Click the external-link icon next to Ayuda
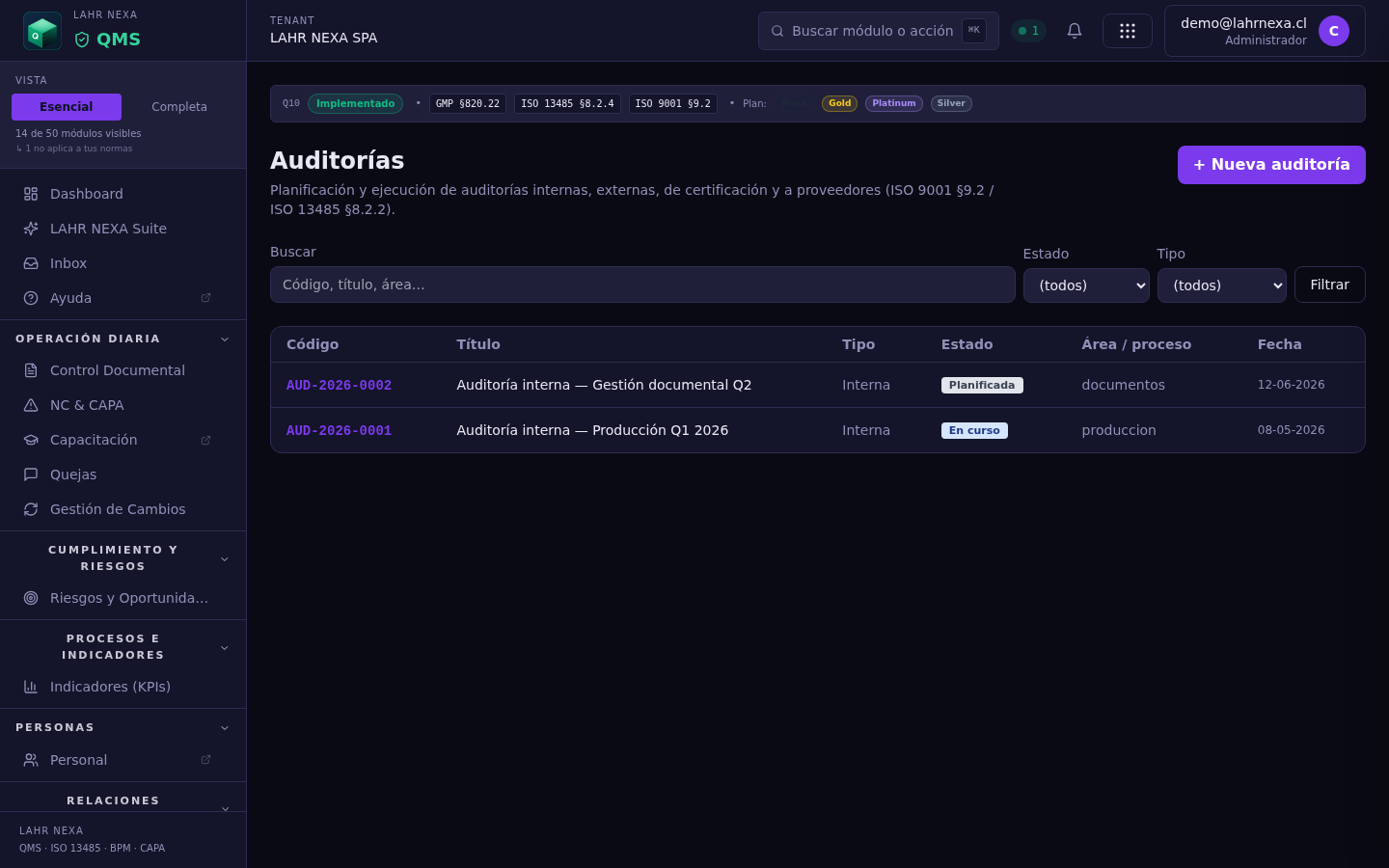This screenshot has width=1389, height=868. click(205, 298)
